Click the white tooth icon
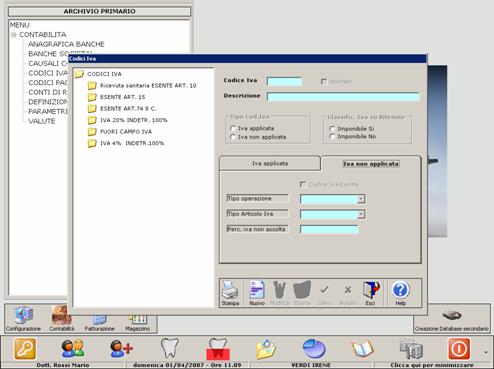Screen dimensions: 494x369 pos(170,348)
